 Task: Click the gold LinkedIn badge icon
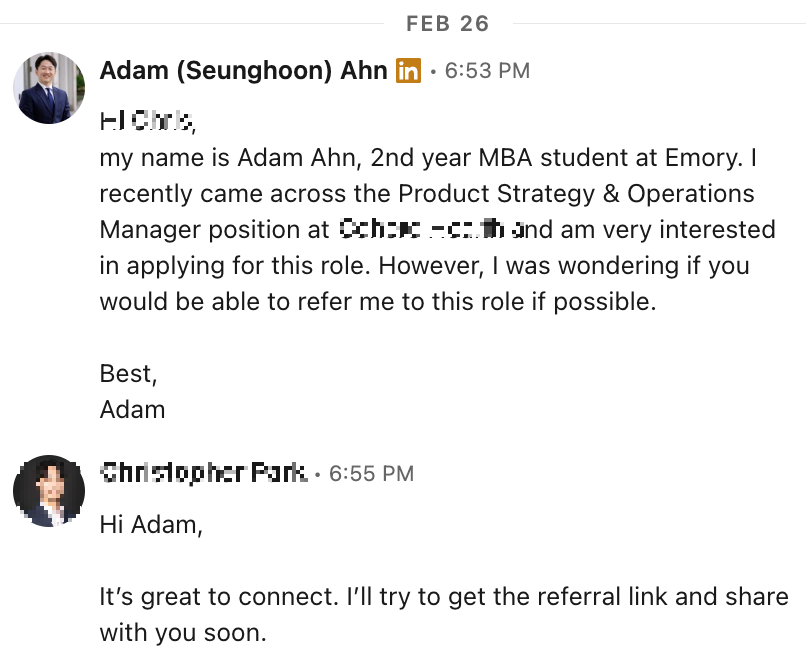(408, 71)
